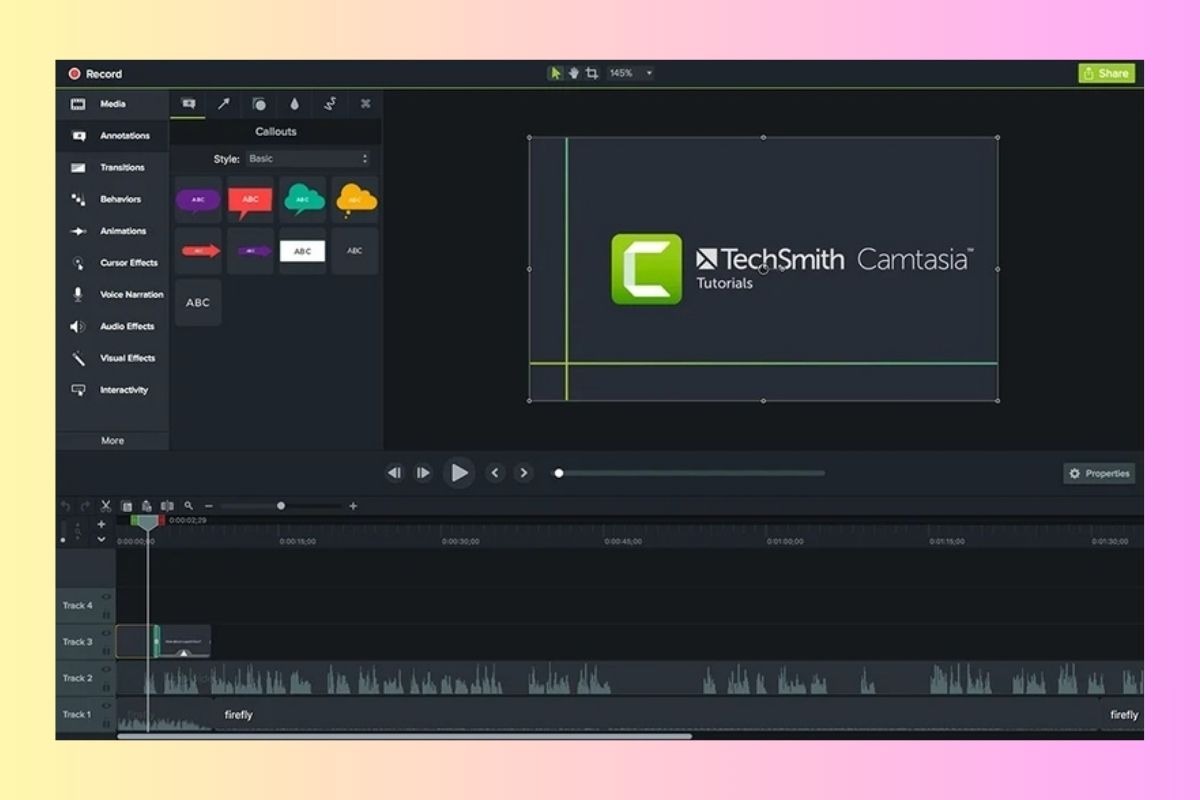Switch to the keystroke callouts tab

point(366,104)
